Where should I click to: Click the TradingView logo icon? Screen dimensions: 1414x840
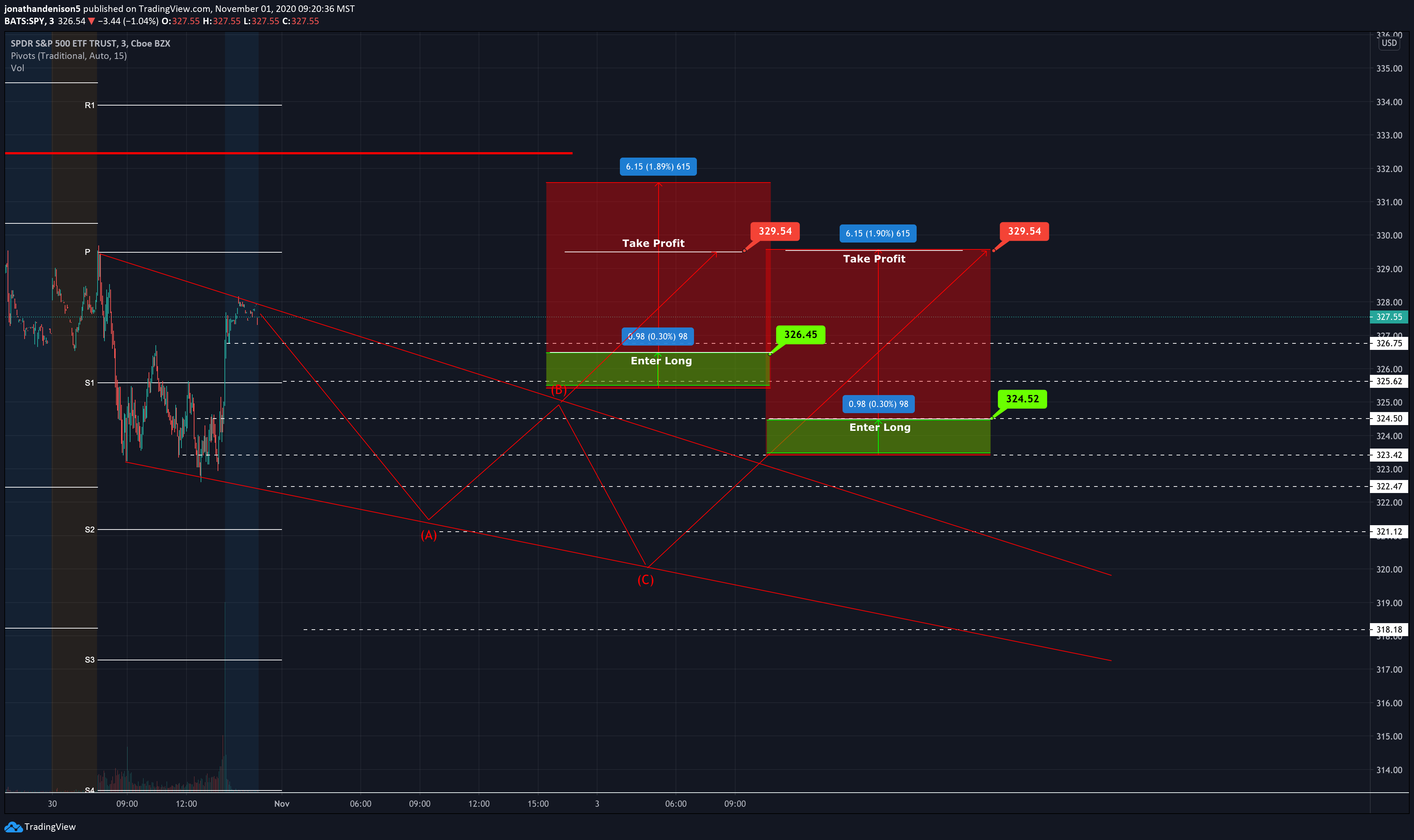click(x=13, y=827)
